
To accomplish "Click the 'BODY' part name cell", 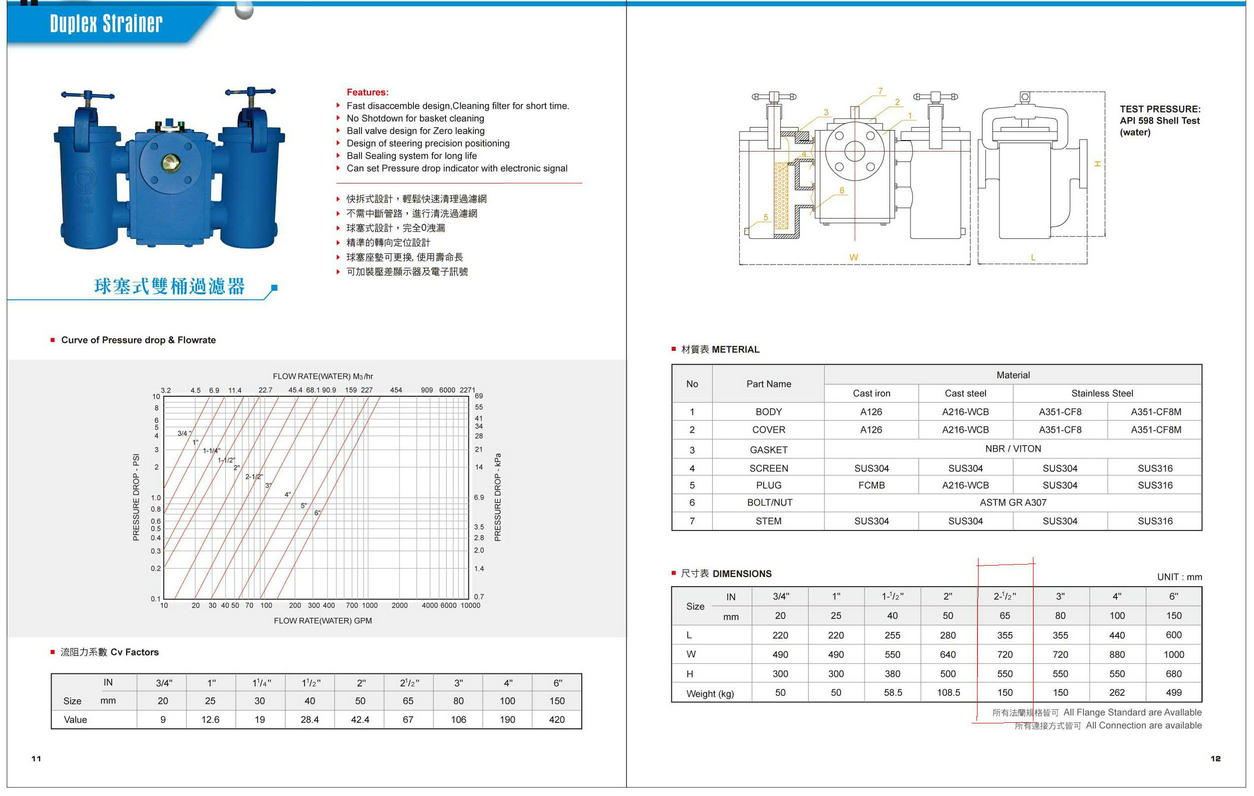I will (769, 412).
